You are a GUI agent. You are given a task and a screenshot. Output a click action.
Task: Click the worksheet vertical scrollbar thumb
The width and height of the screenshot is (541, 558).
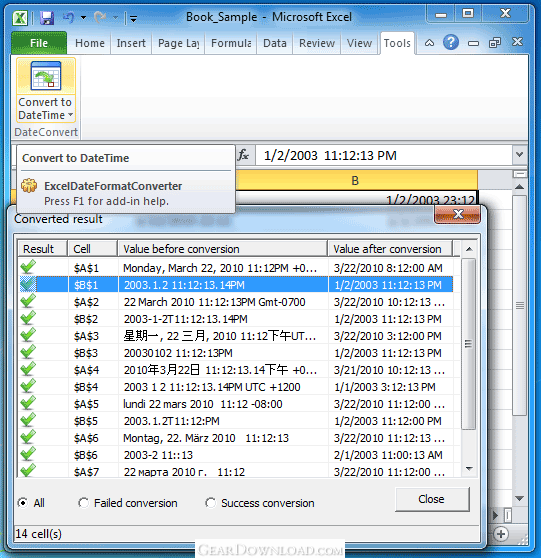[x=520, y=305]
